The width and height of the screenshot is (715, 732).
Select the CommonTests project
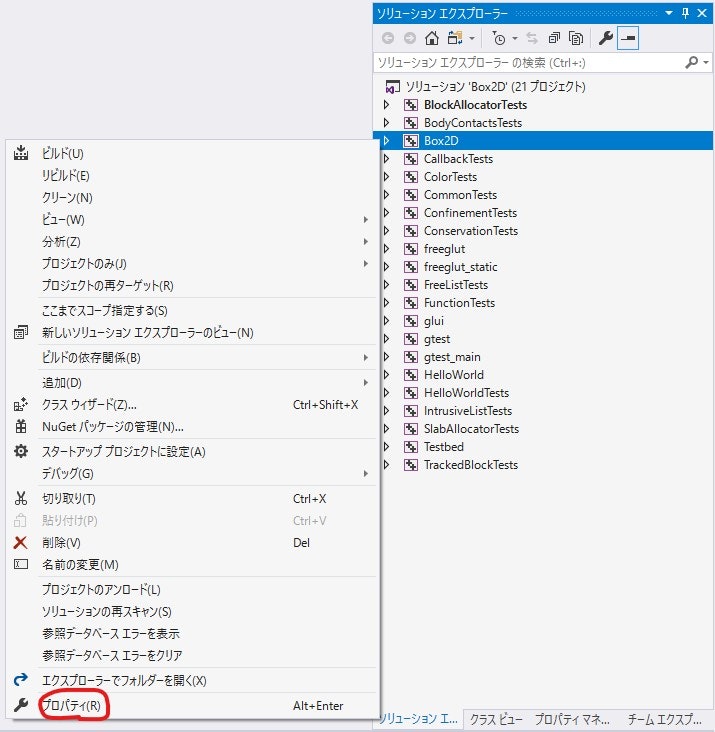[460, 195]
